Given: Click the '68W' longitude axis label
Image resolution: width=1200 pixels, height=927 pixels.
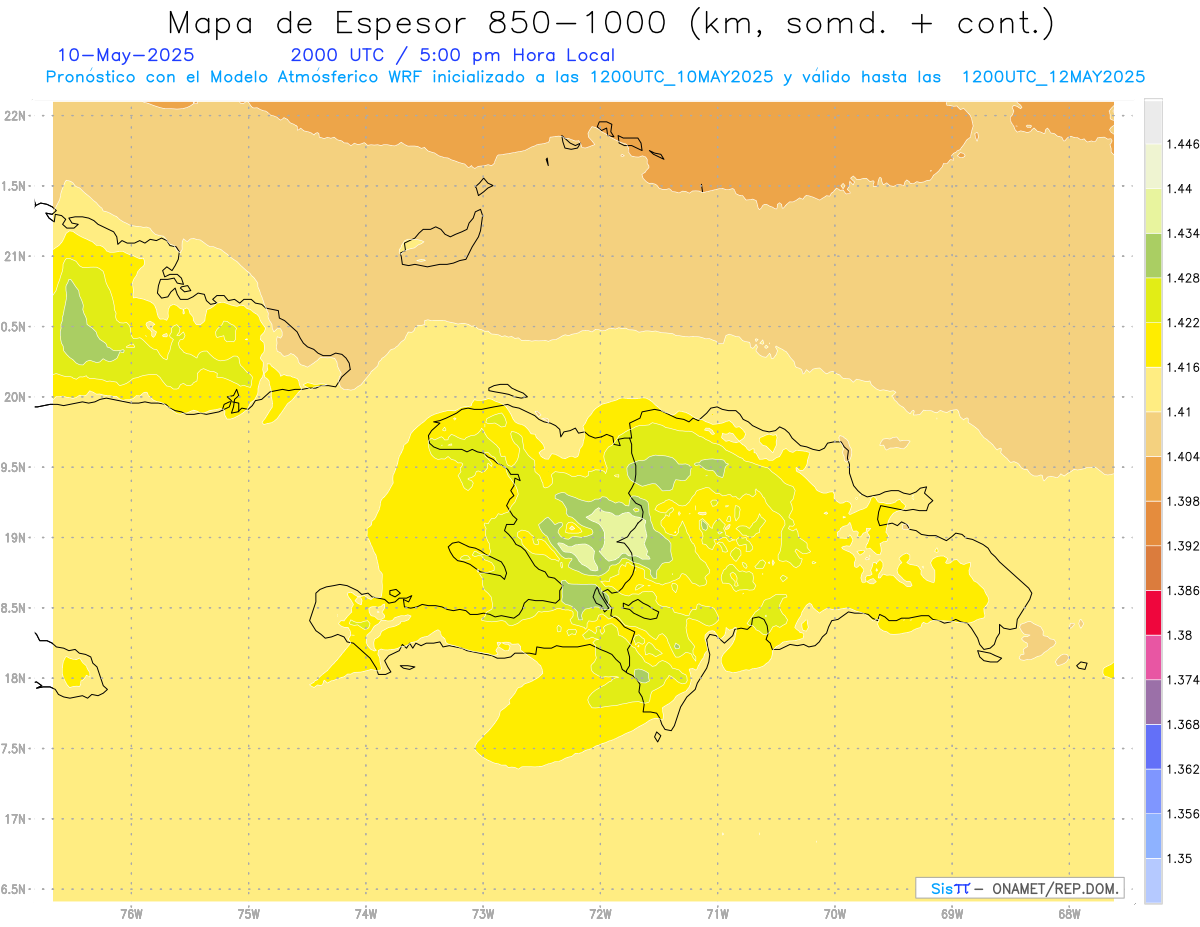Looking at the screenshot, I should coord(1069,913).
